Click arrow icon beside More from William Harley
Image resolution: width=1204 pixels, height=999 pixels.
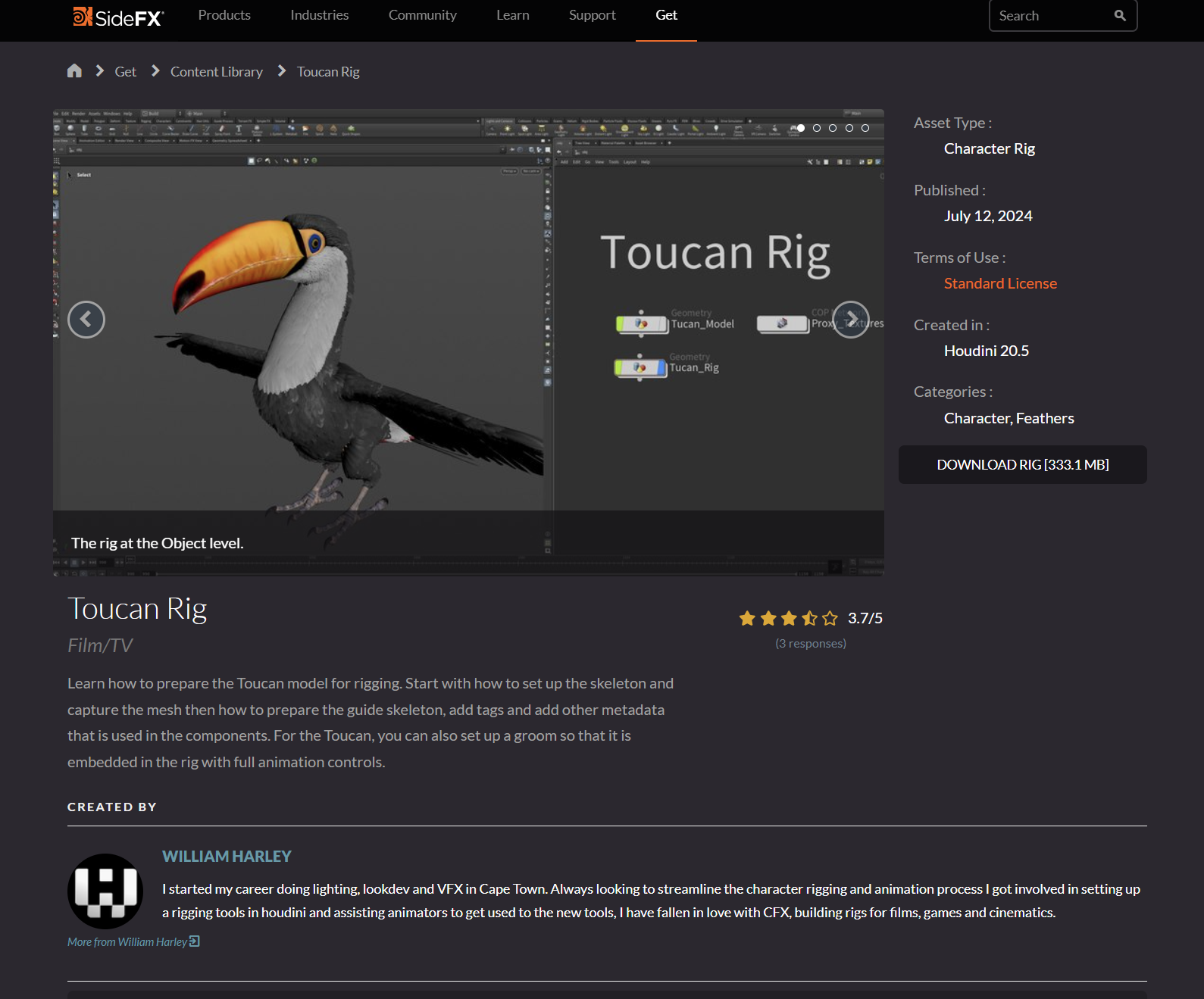(x=195, y=941)
